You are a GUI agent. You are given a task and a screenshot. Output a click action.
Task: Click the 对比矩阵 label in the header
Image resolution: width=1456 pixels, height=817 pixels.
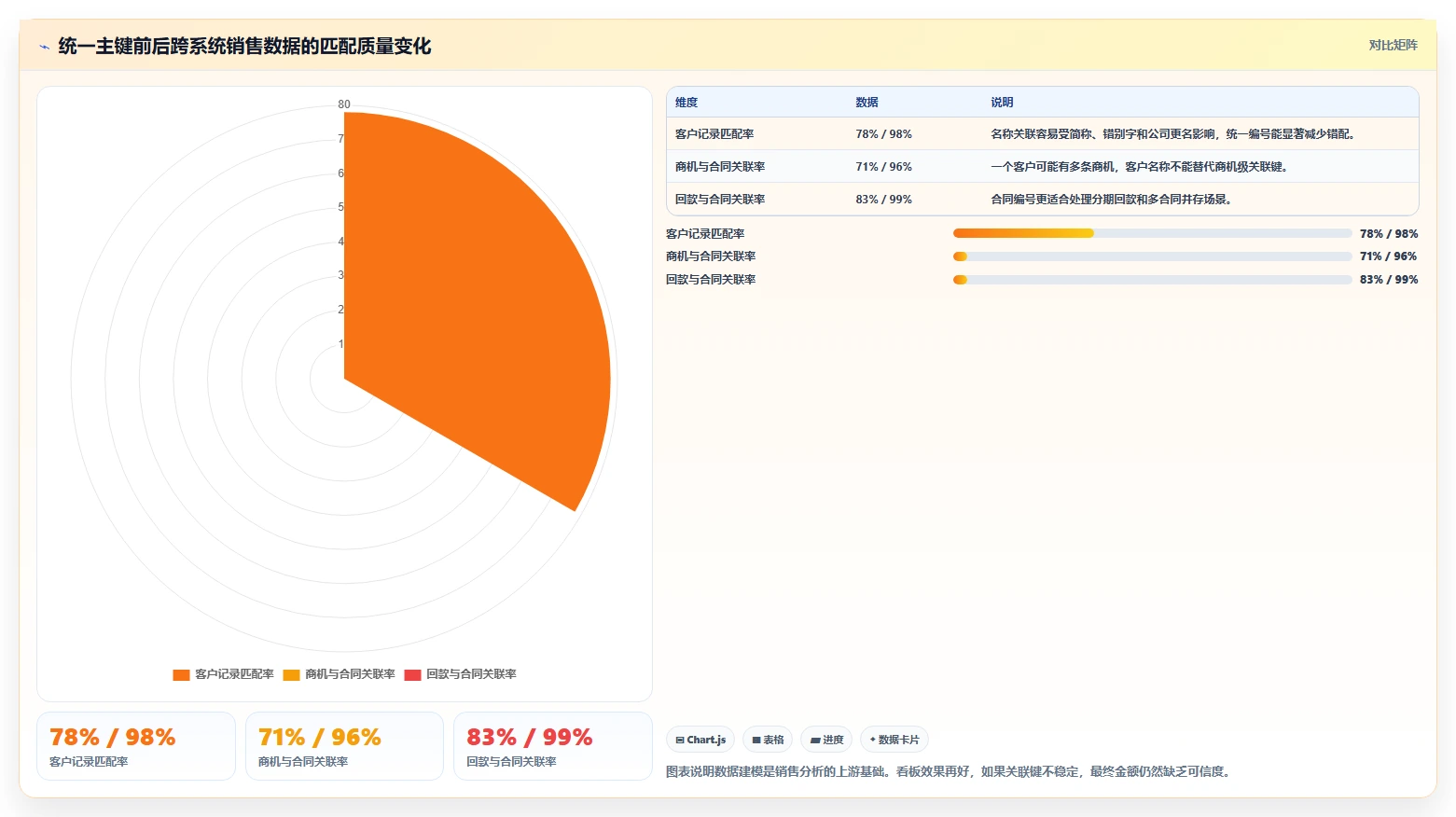point(1393,45)
